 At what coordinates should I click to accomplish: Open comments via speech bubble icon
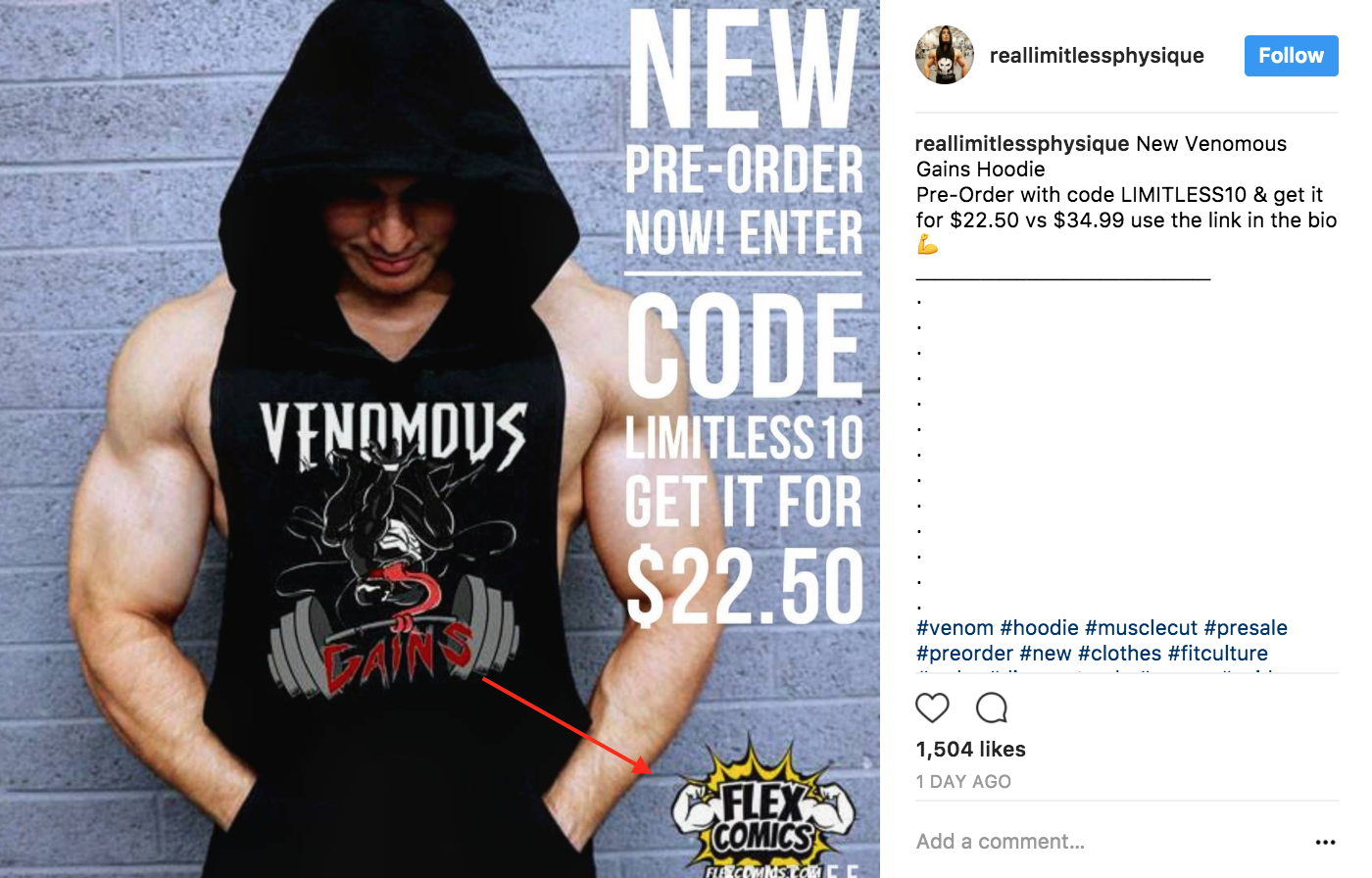click(x=992, y=707)
